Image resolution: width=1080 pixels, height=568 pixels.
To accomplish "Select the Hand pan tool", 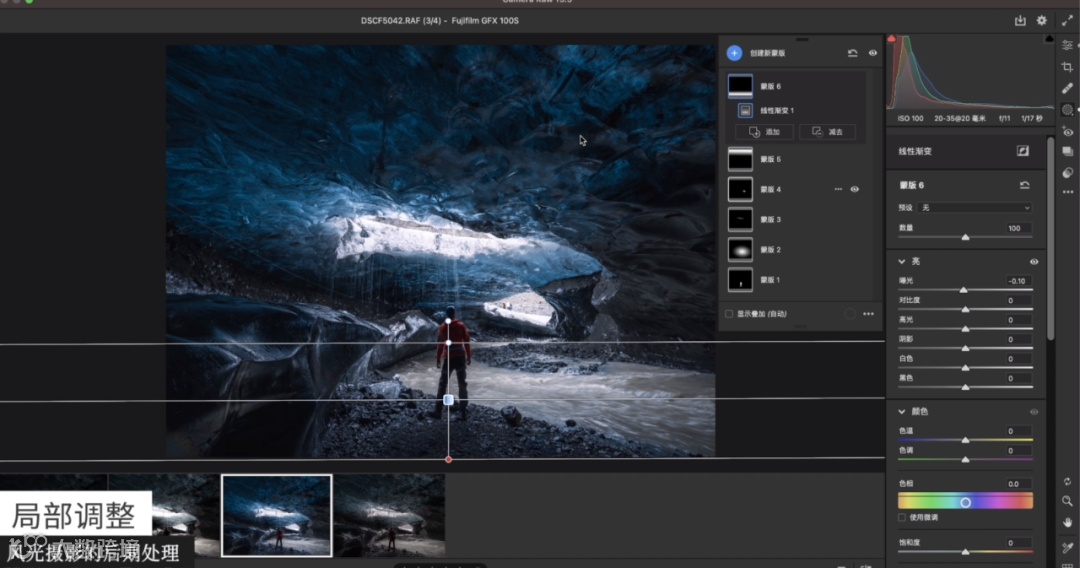I will (1067, 523).
